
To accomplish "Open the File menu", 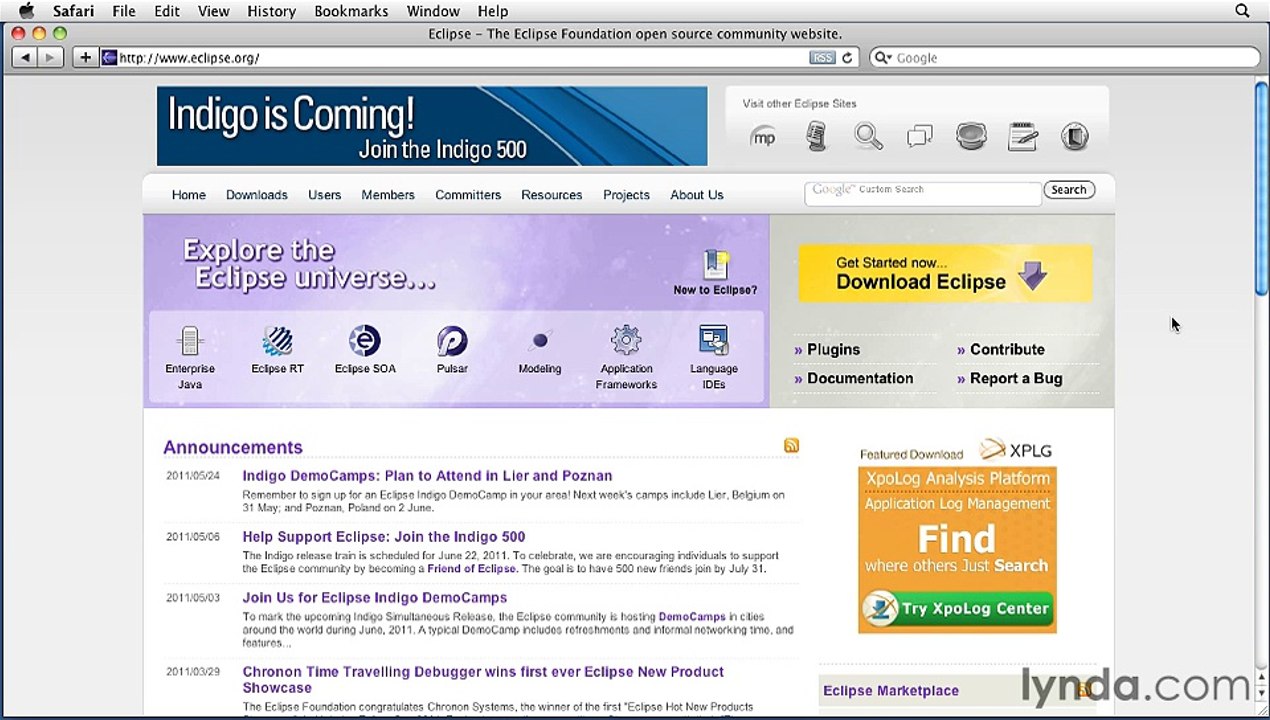I will pyautogui.click(x=124, y=11).
